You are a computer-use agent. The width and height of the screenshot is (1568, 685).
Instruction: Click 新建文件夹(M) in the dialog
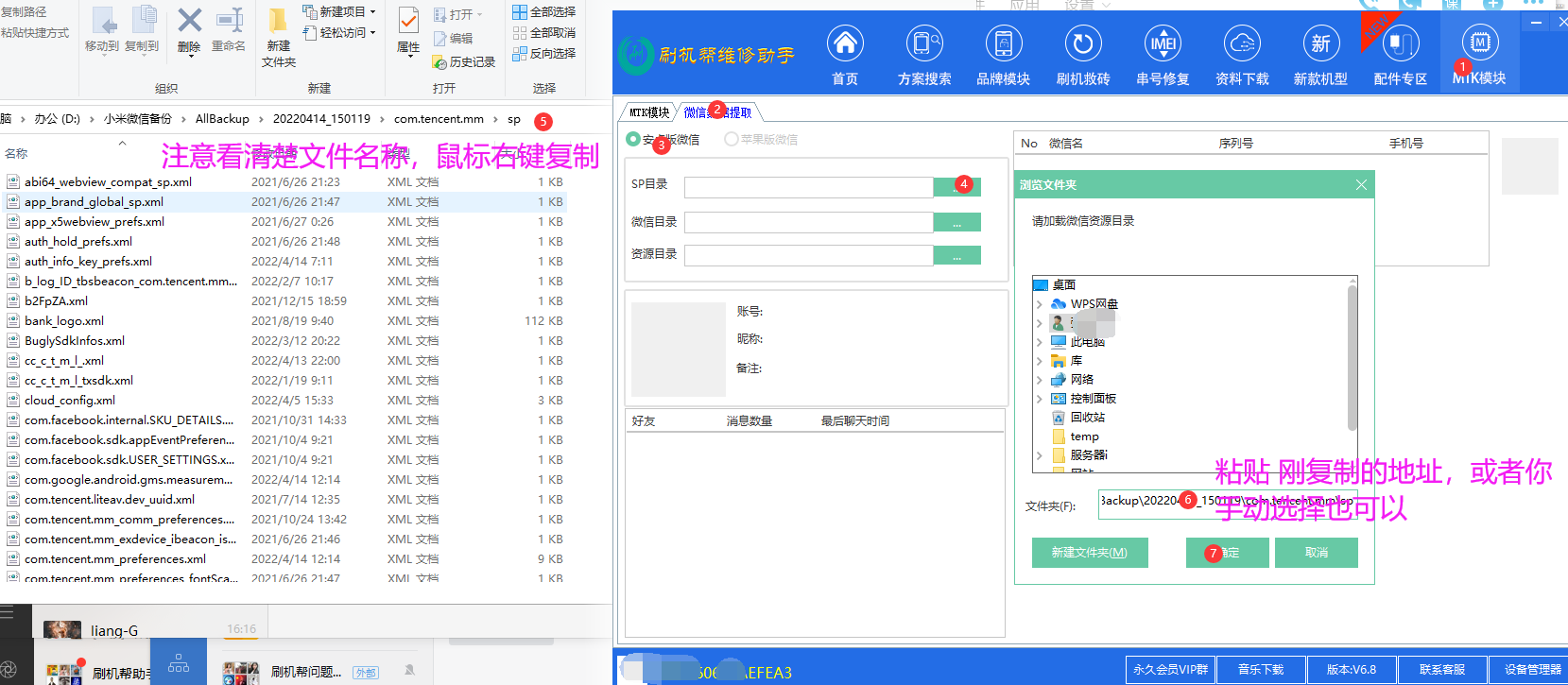[x=1090, y=553]
